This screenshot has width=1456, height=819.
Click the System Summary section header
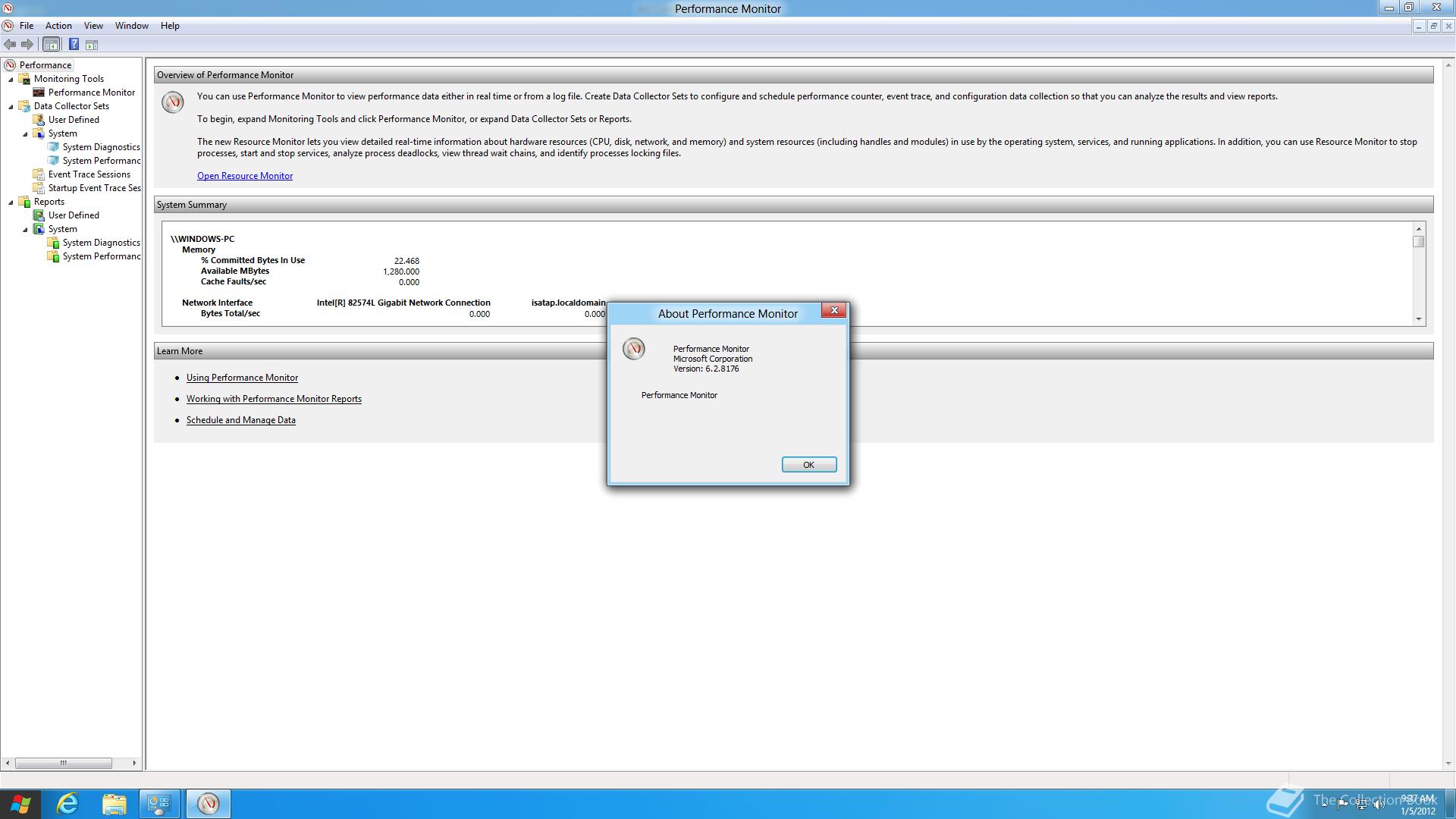(793, 205)
